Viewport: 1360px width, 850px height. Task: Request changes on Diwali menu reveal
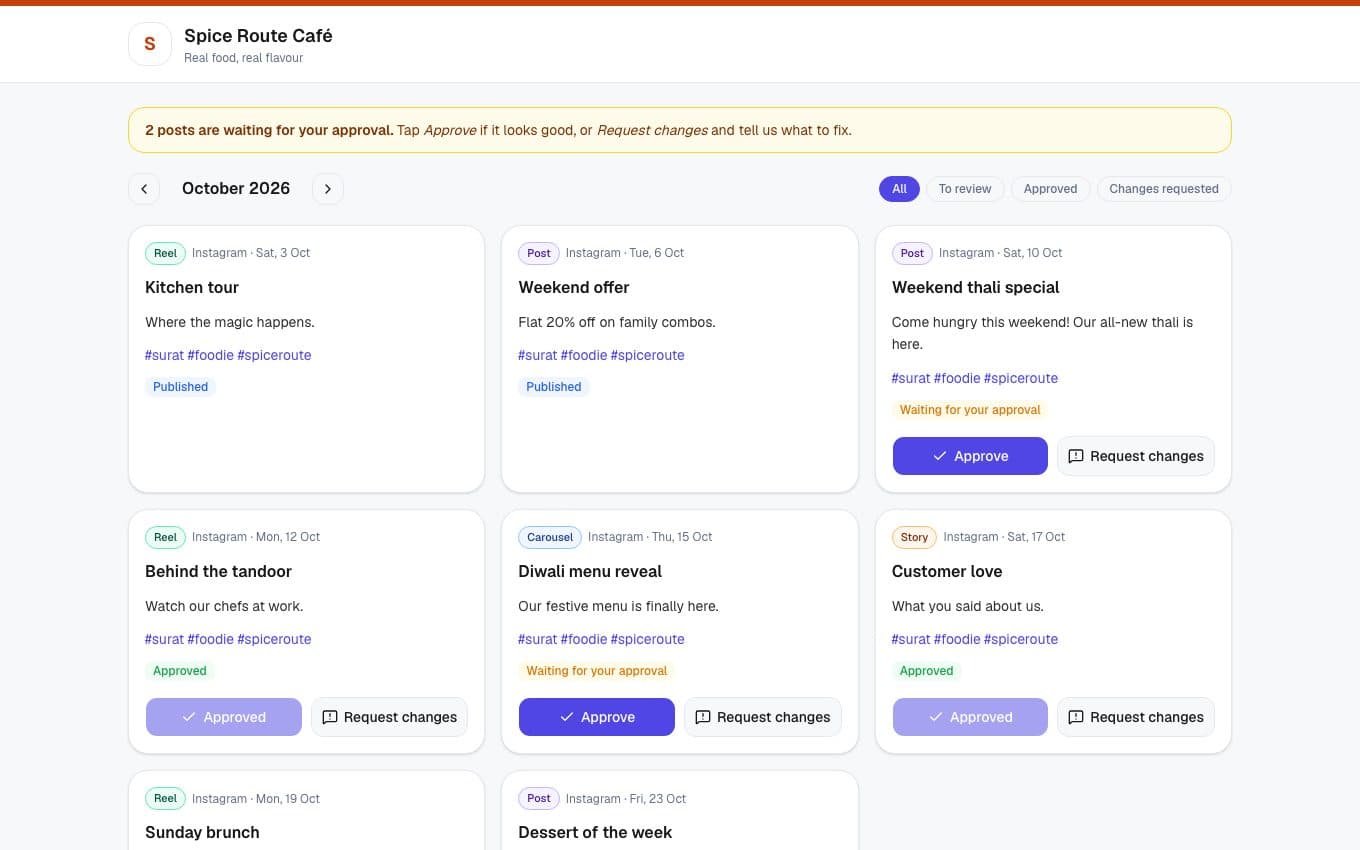763,717
